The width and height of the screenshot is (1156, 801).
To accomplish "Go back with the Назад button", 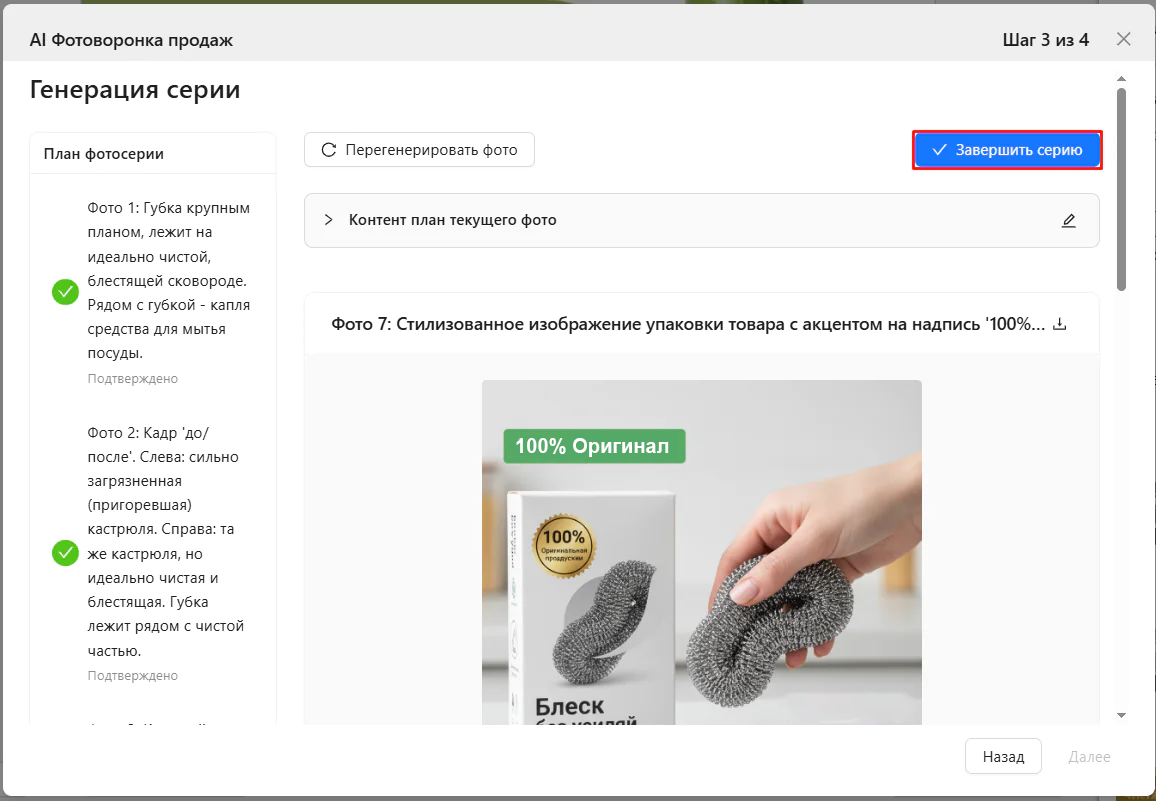I will click(1003, 756).
